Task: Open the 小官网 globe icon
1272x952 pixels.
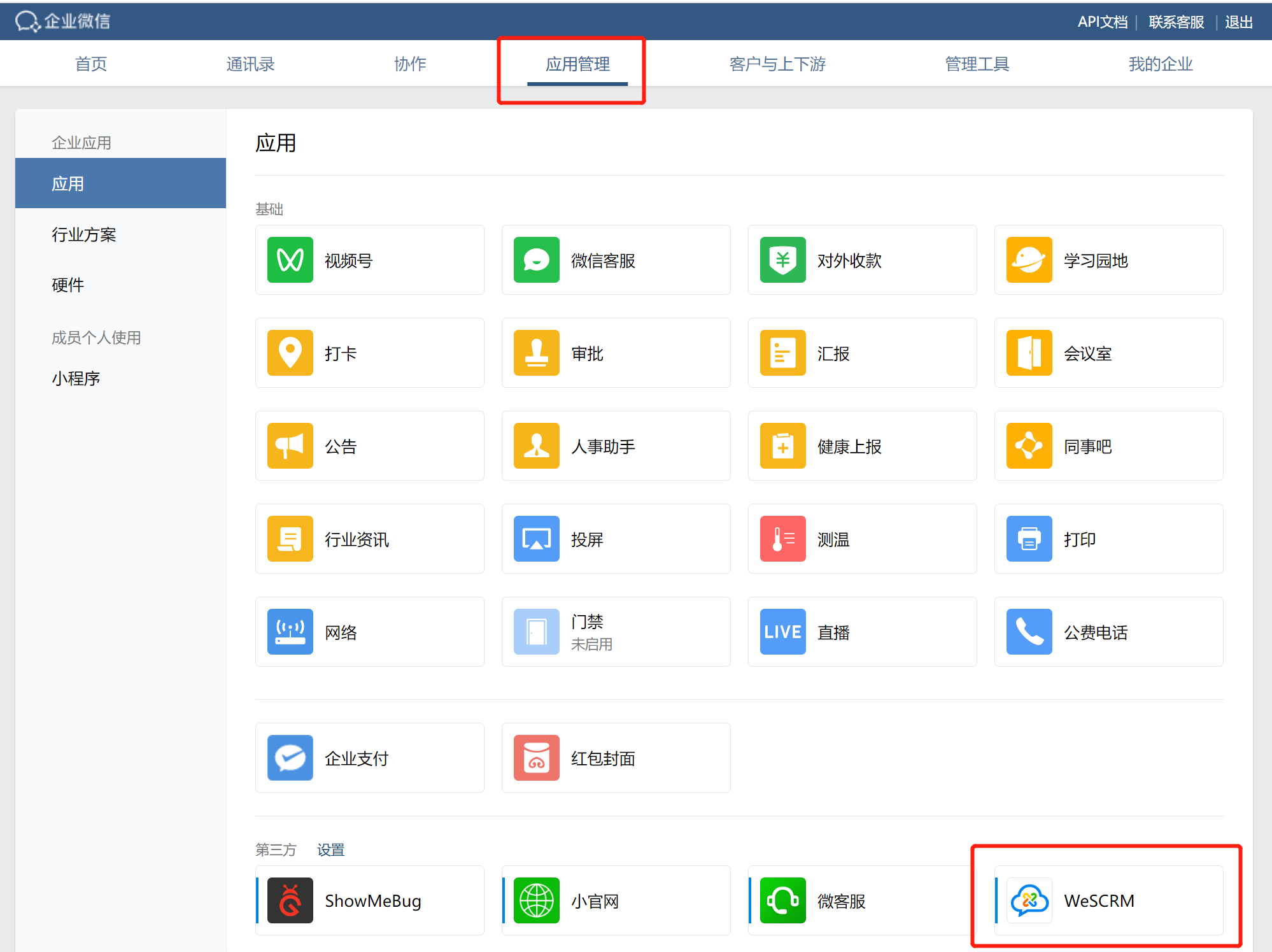Action: 537,900
